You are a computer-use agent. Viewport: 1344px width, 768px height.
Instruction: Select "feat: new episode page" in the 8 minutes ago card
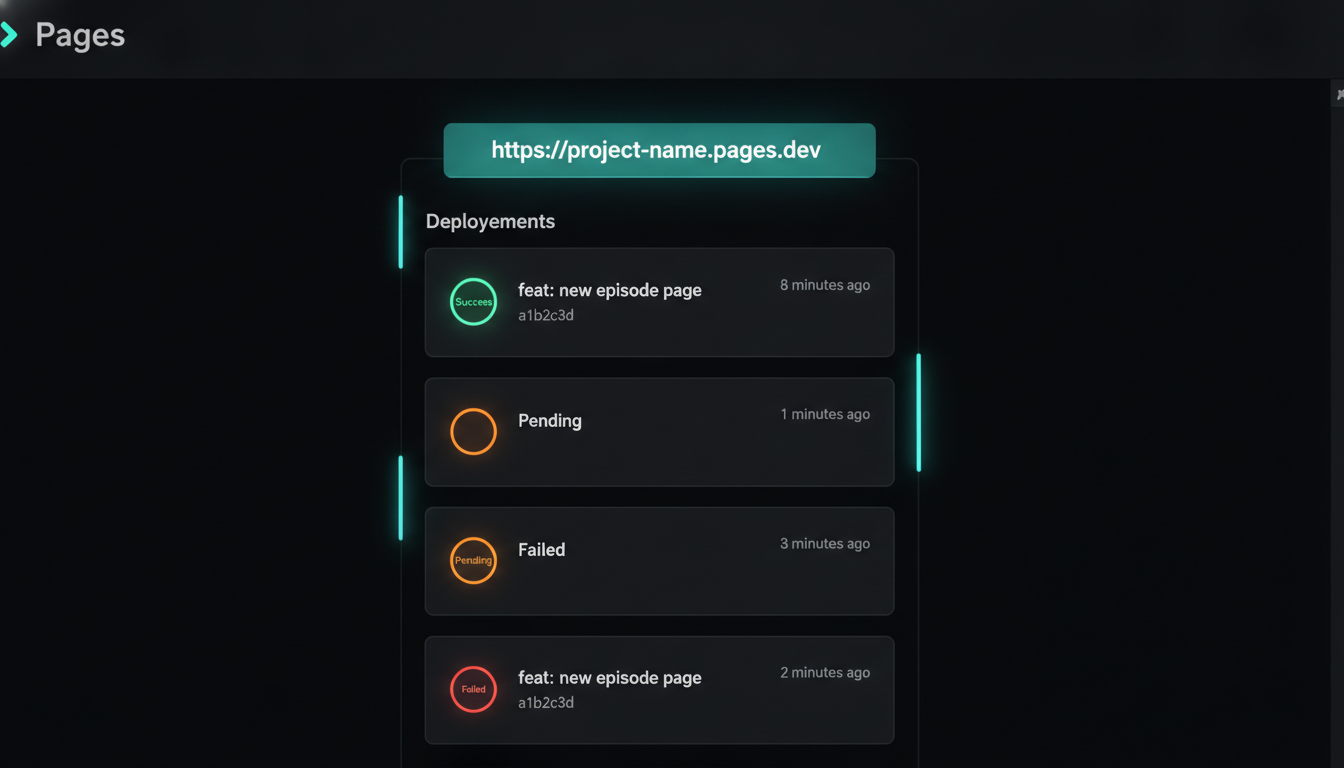(610, 290)
